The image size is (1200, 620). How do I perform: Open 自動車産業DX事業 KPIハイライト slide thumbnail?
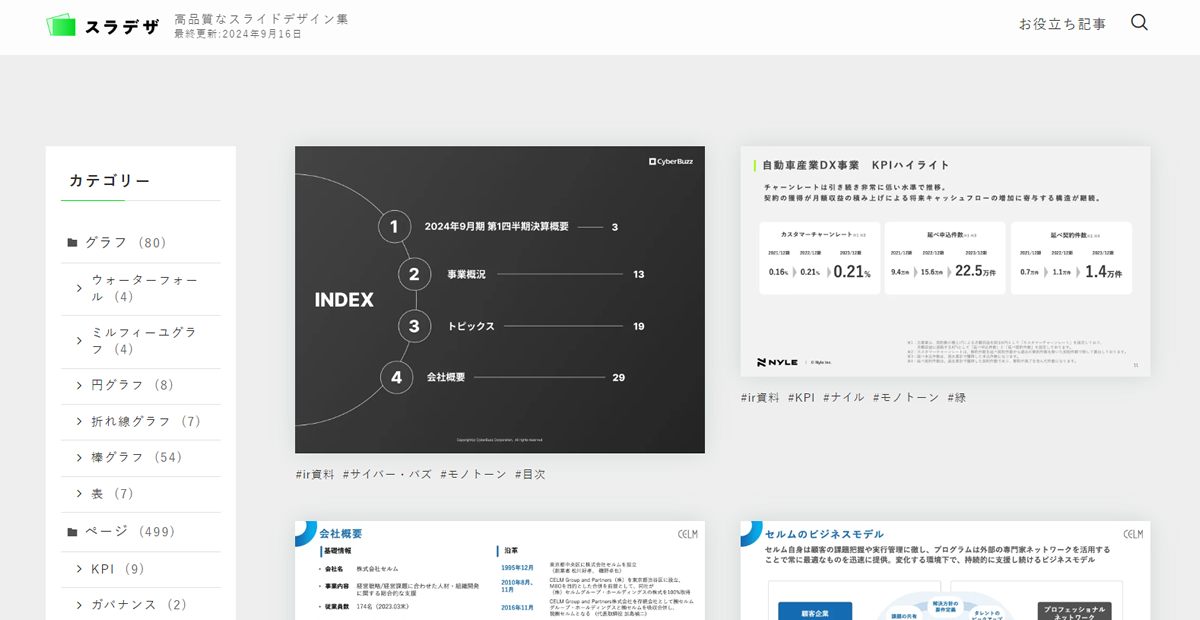pyautogui.click(x=945, y=262)
